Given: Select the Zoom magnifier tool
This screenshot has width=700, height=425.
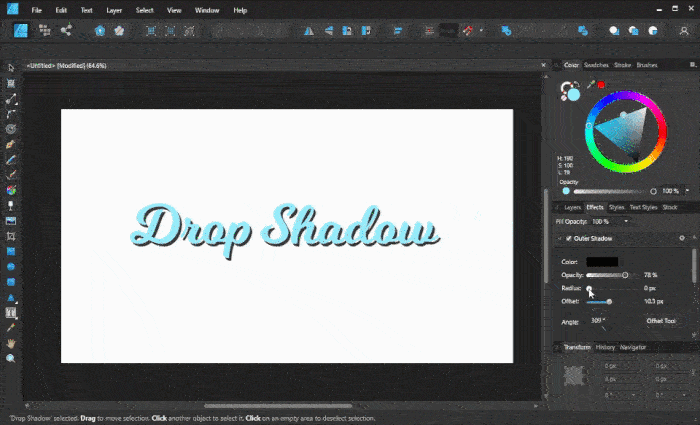Looking at the screenshot, I should click(11, 358).
